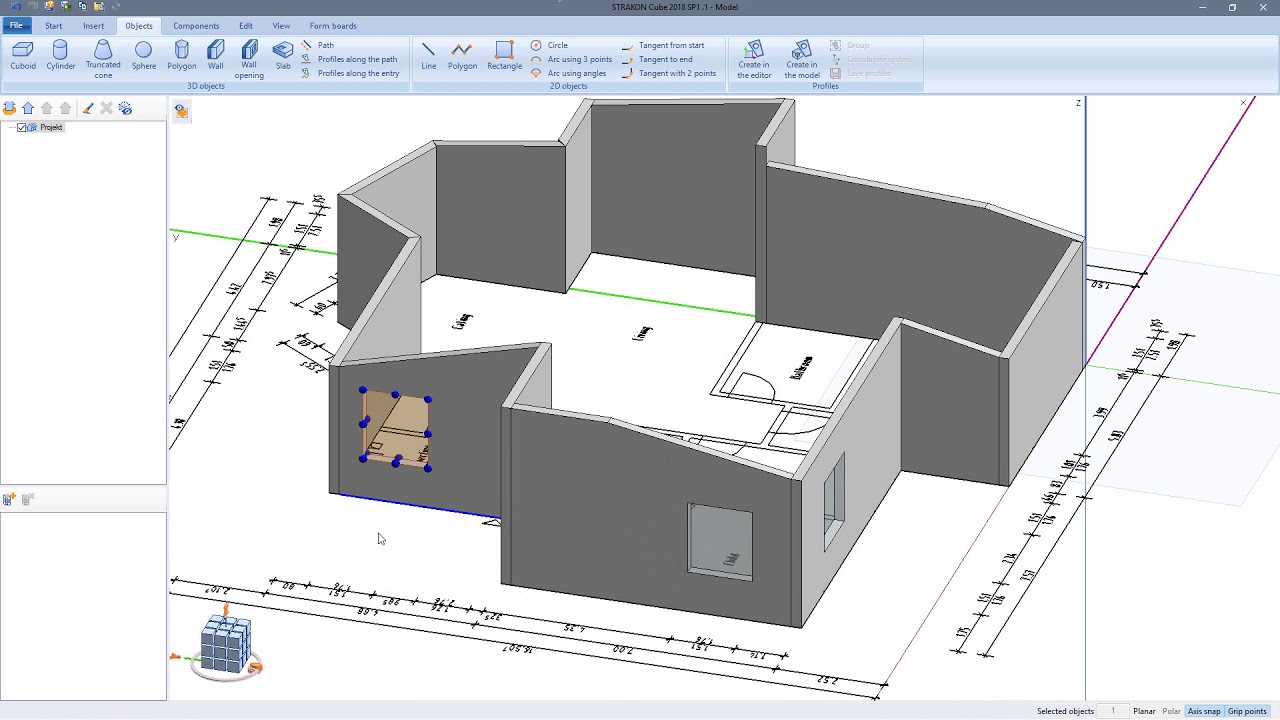1280x720 pixels.
Task: Open the Form boards tab
Action: click(x=333, y=25)
